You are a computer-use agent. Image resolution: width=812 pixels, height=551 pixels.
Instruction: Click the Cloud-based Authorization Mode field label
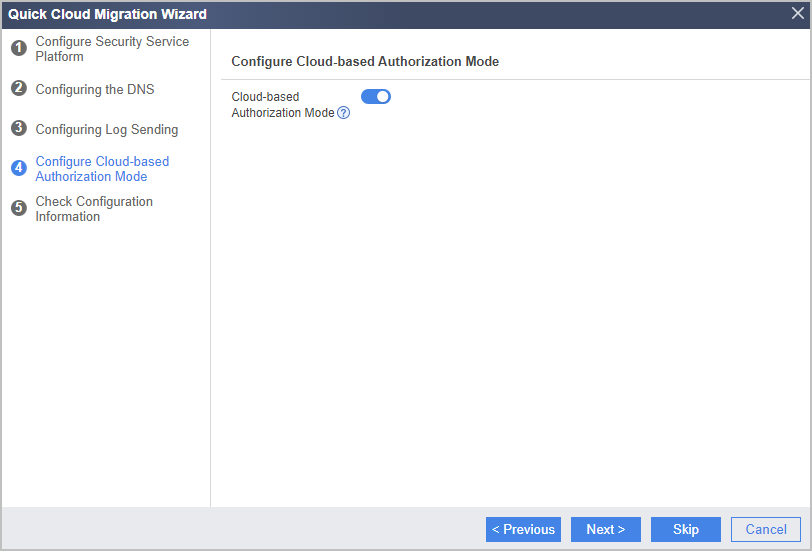pos(283,105)
